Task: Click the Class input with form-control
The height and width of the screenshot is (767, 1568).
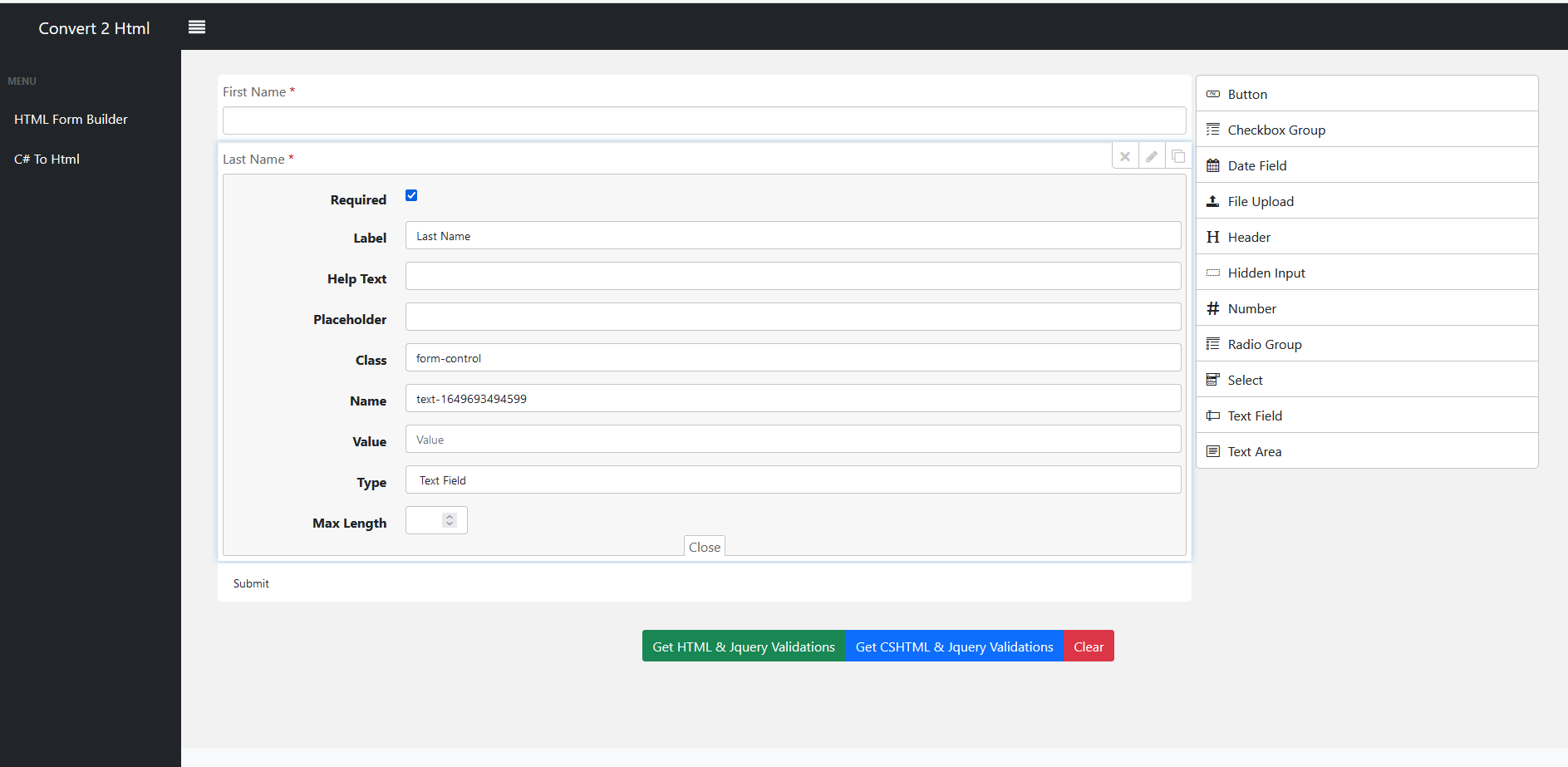Action: pyautogui.click(x=793, y=357)
